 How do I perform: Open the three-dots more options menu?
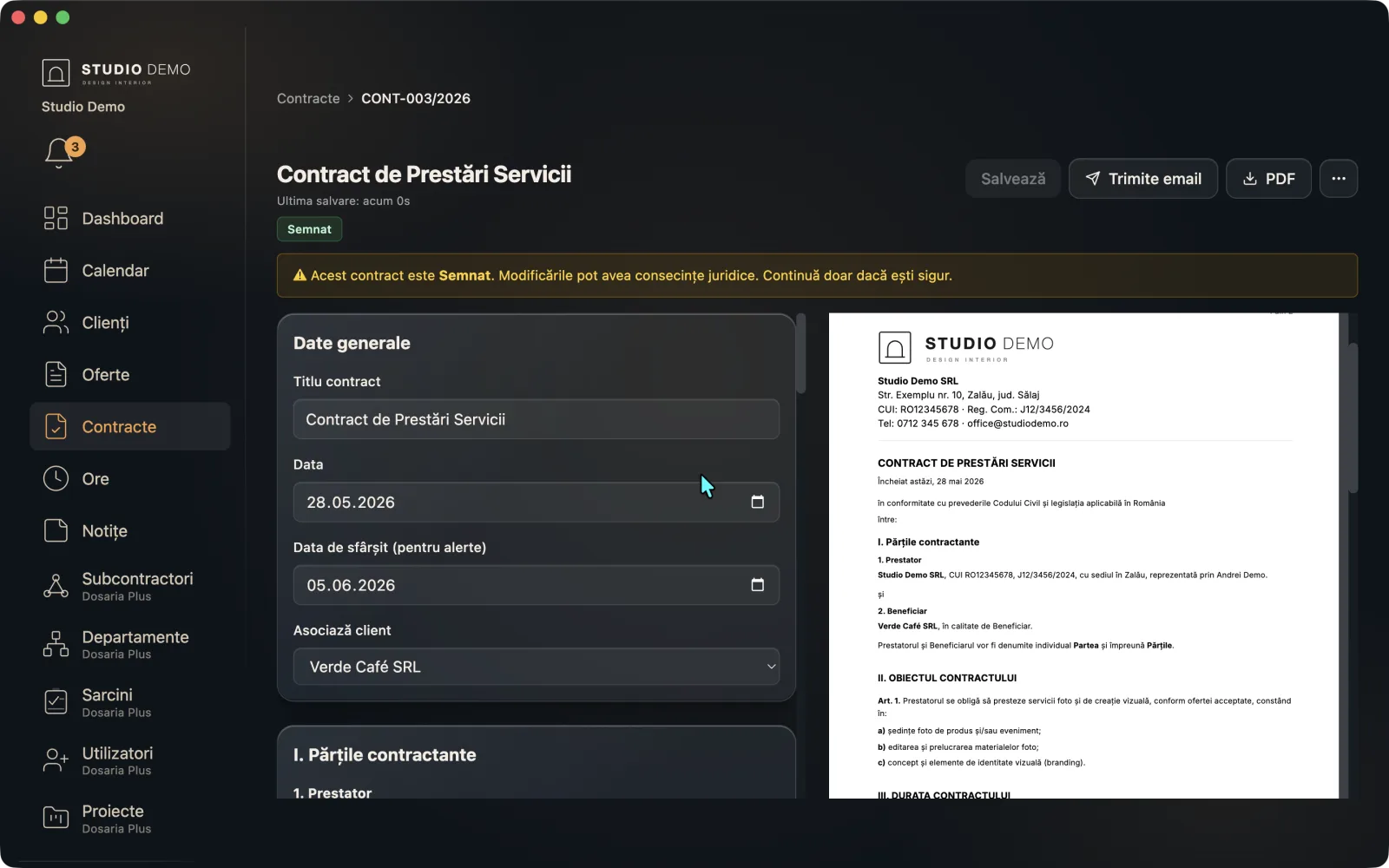1339,179
